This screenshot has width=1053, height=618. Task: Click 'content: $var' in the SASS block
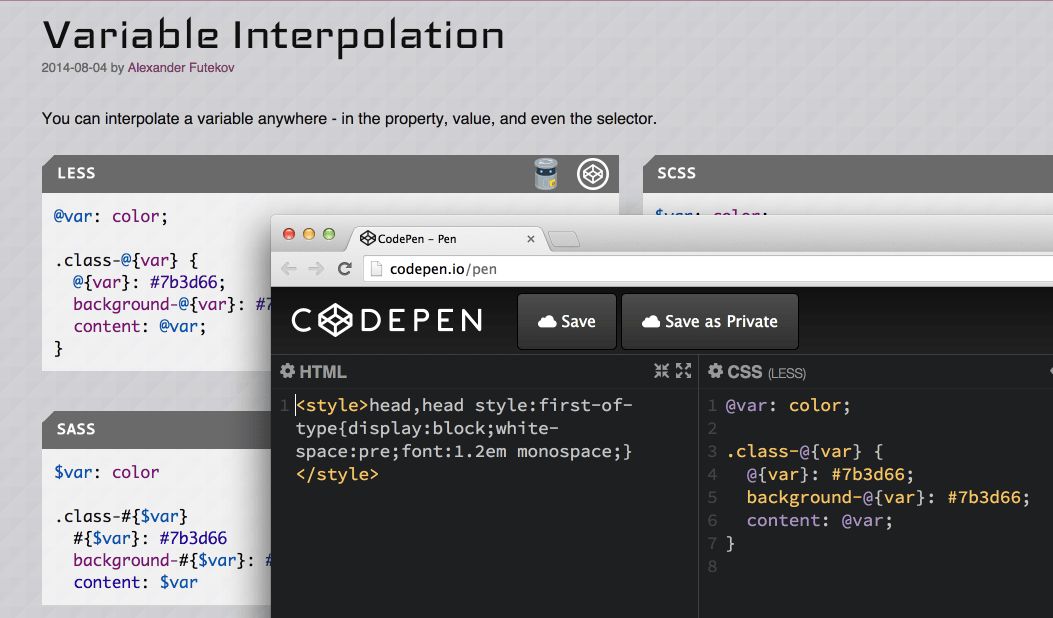click(x=136, y=582)
